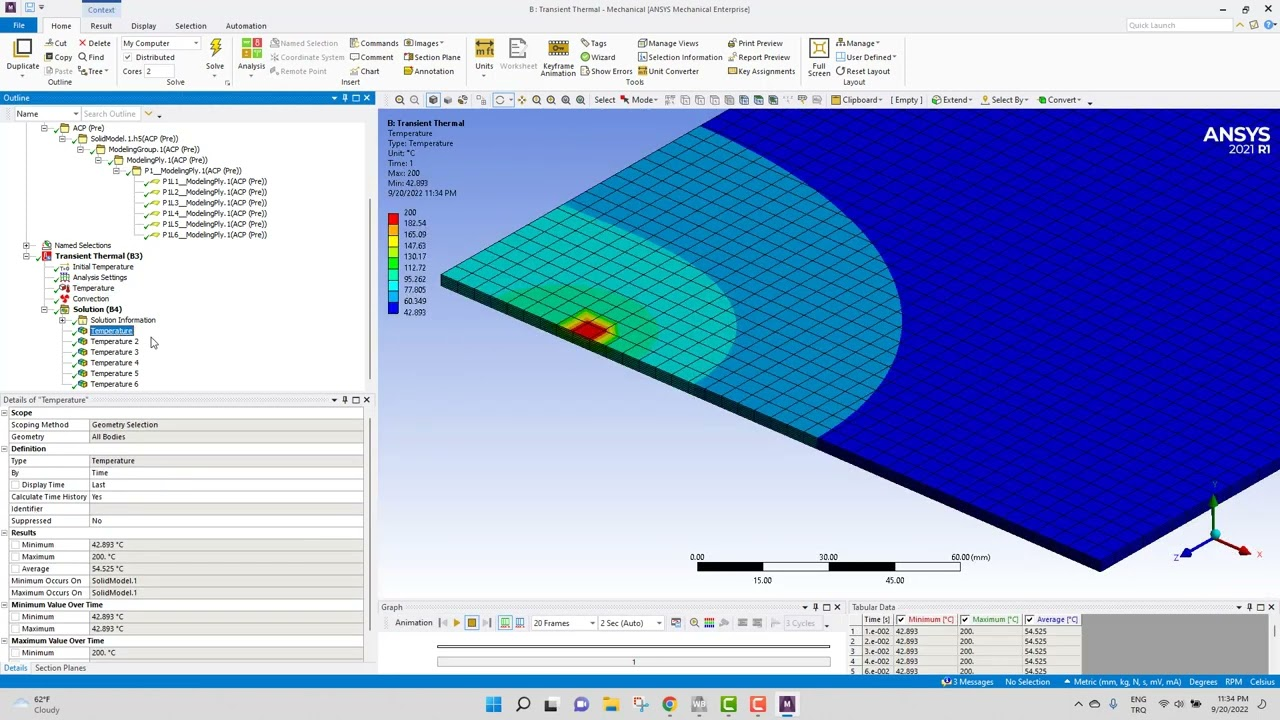The image size is (1280, 720).
Task: Click the Print Preview button
Action: [x=755, y=43]
